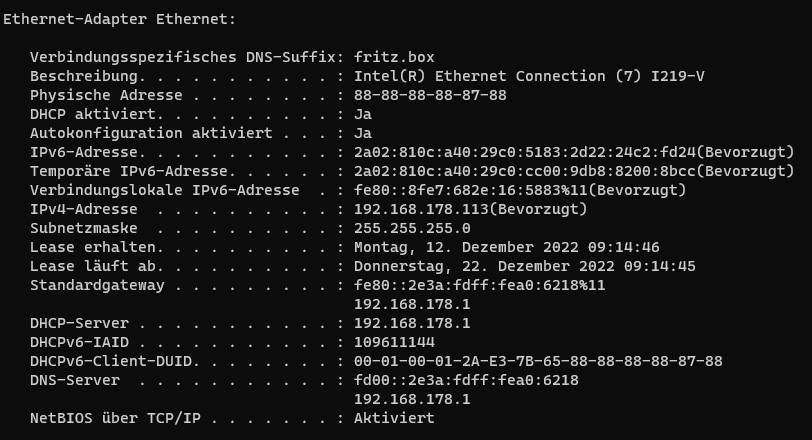
Task: Click NetBIOS über TCP/IP Aktiviert value
Action: click(x=394, y=418)
